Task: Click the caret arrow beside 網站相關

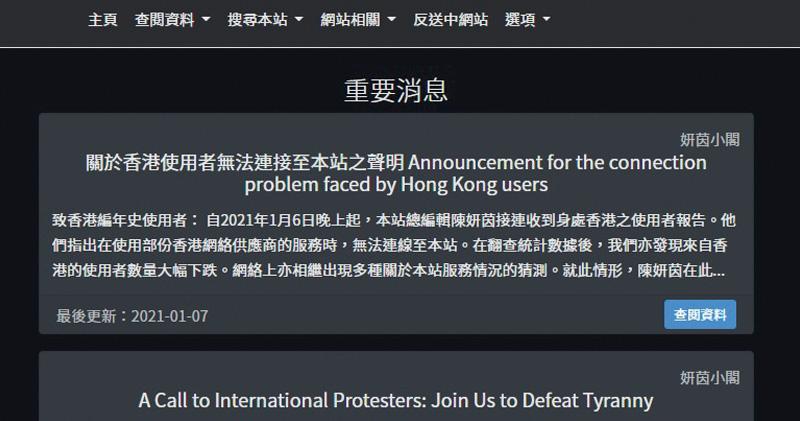Action: point(392,20)
